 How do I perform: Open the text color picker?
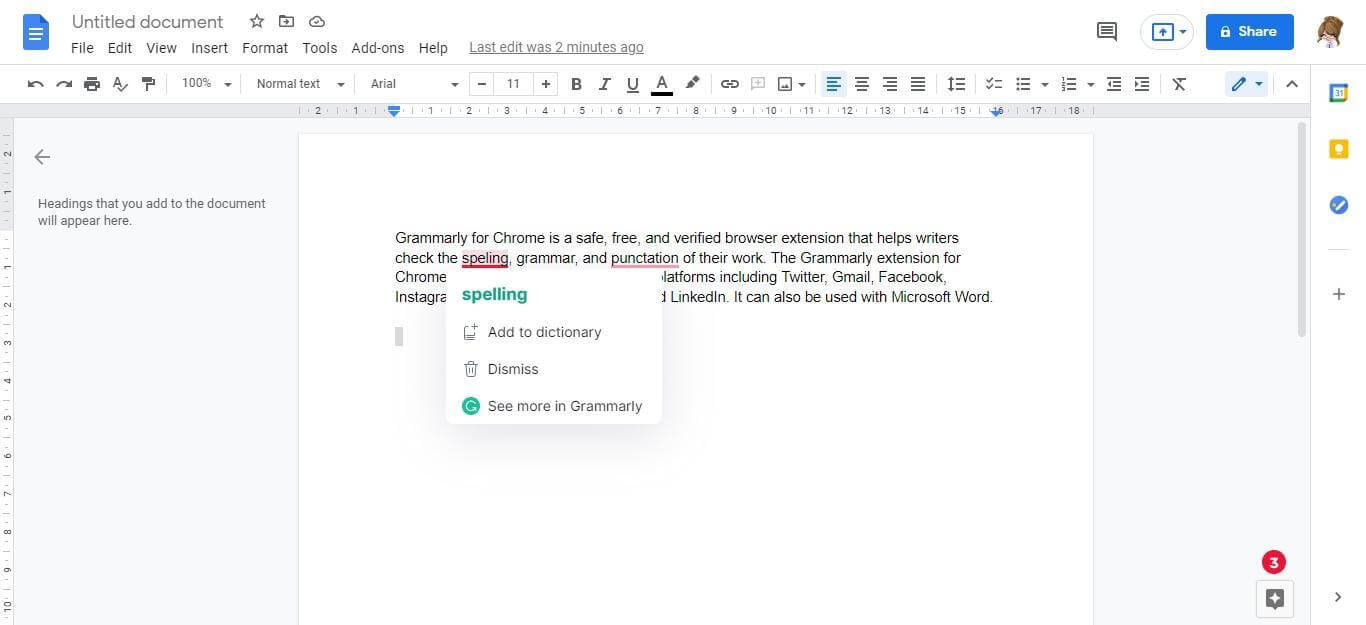[x=661, y=84]
